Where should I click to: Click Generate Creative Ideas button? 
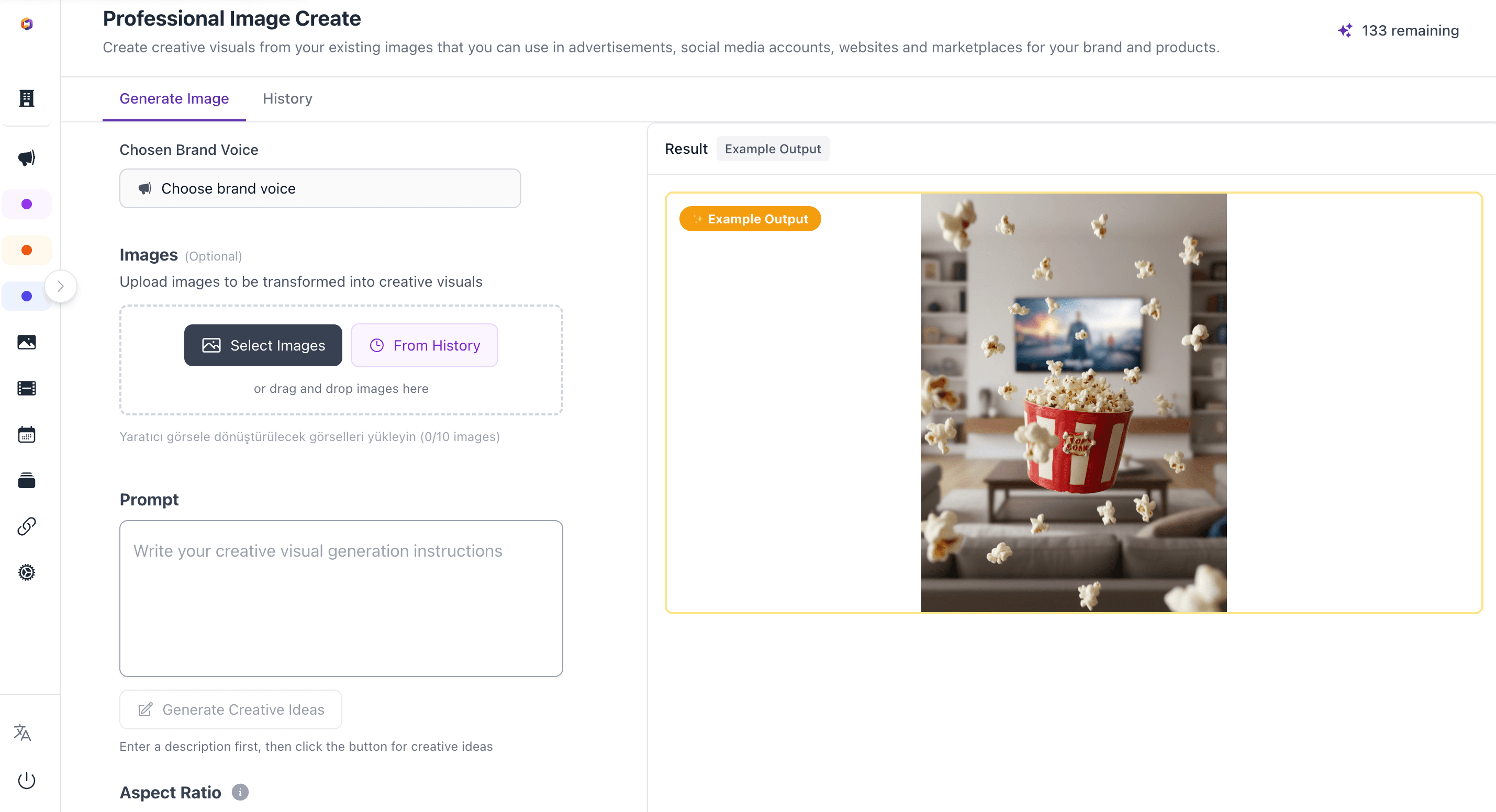[x=230, y=709]
